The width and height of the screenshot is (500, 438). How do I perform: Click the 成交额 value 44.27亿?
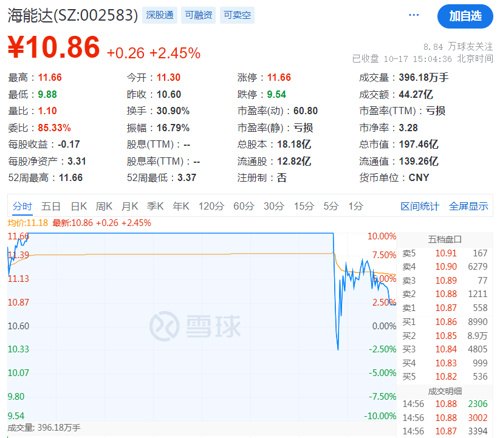coord(416,95)
